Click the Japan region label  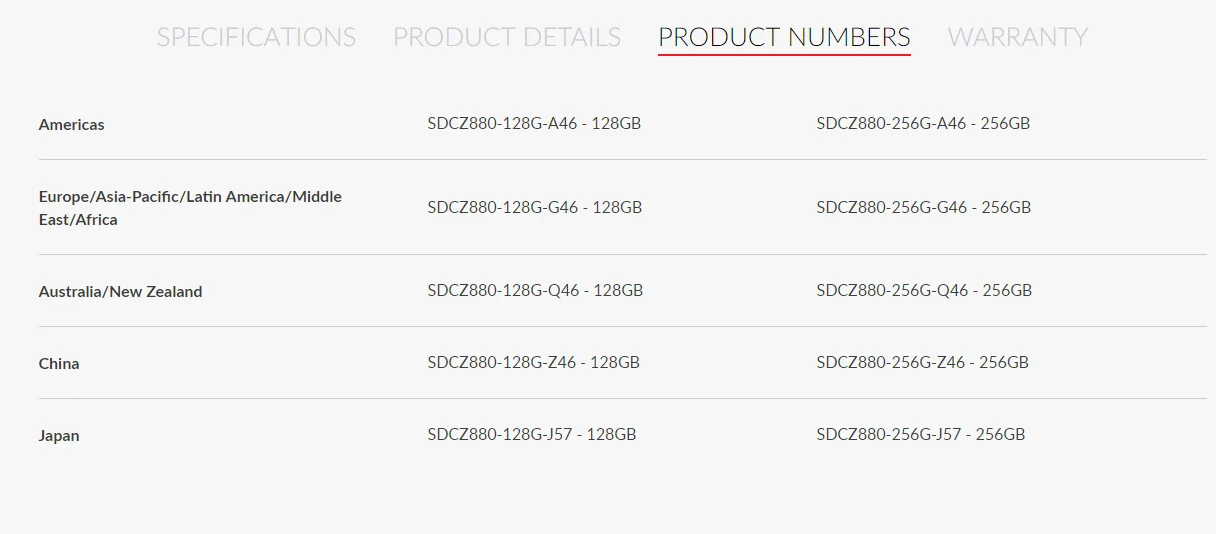(59, 436)
